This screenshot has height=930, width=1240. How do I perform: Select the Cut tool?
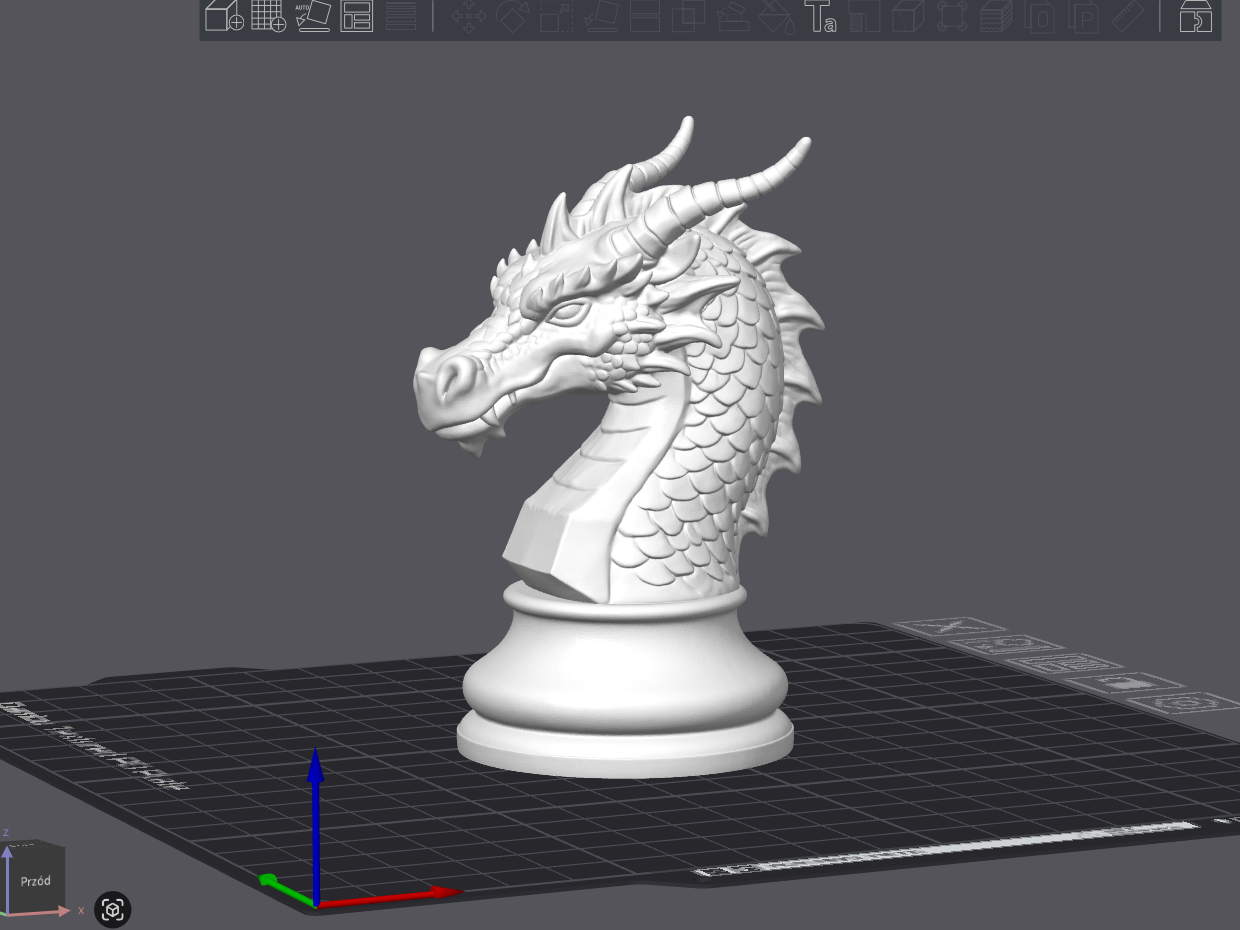645,17
